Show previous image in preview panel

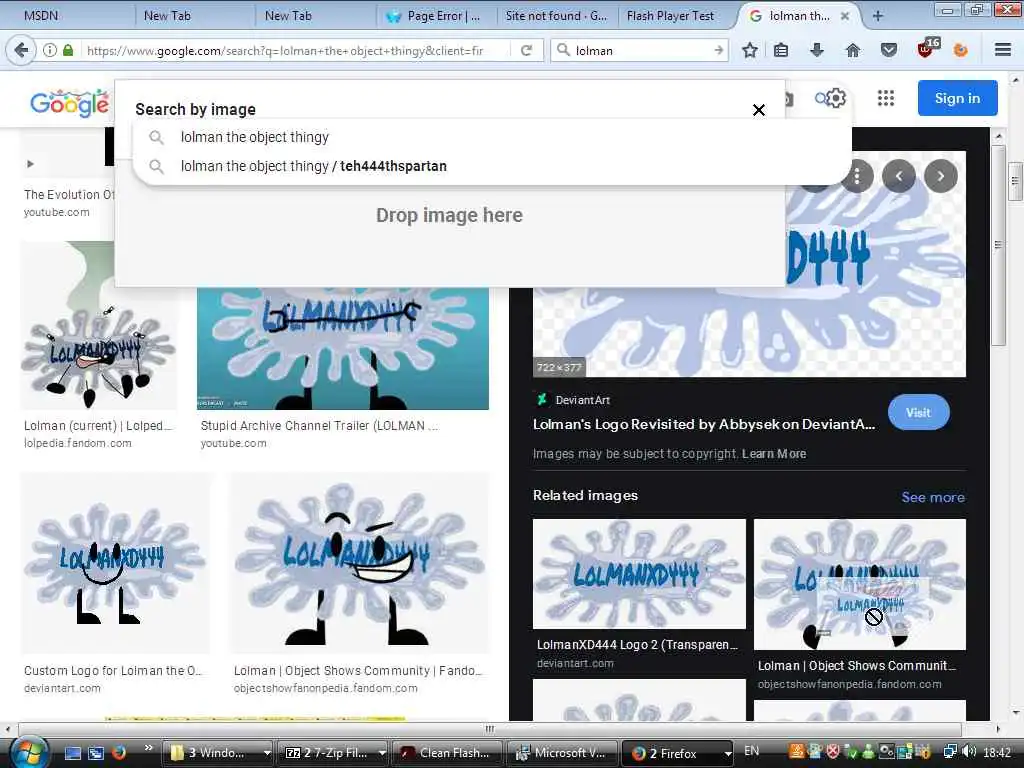899,176
